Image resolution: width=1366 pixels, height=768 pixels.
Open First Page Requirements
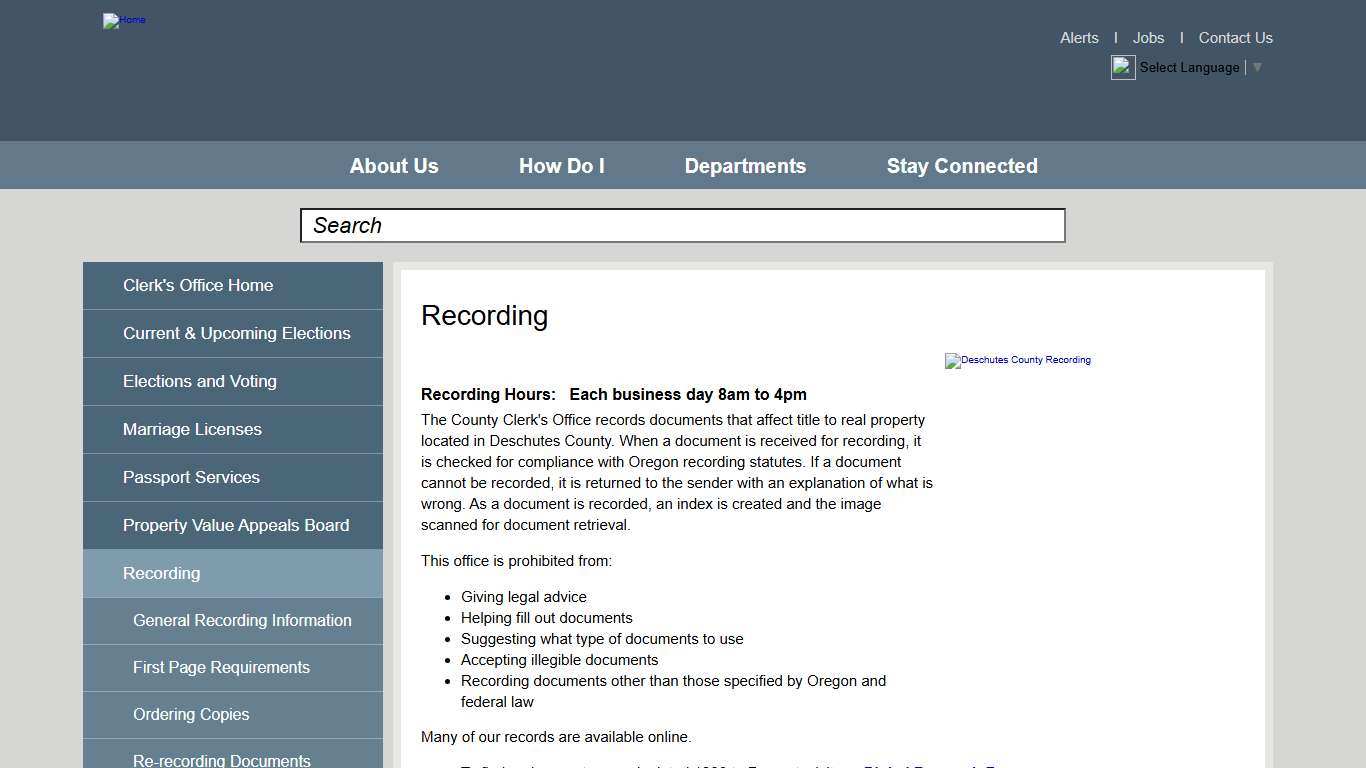click(221, 668)
